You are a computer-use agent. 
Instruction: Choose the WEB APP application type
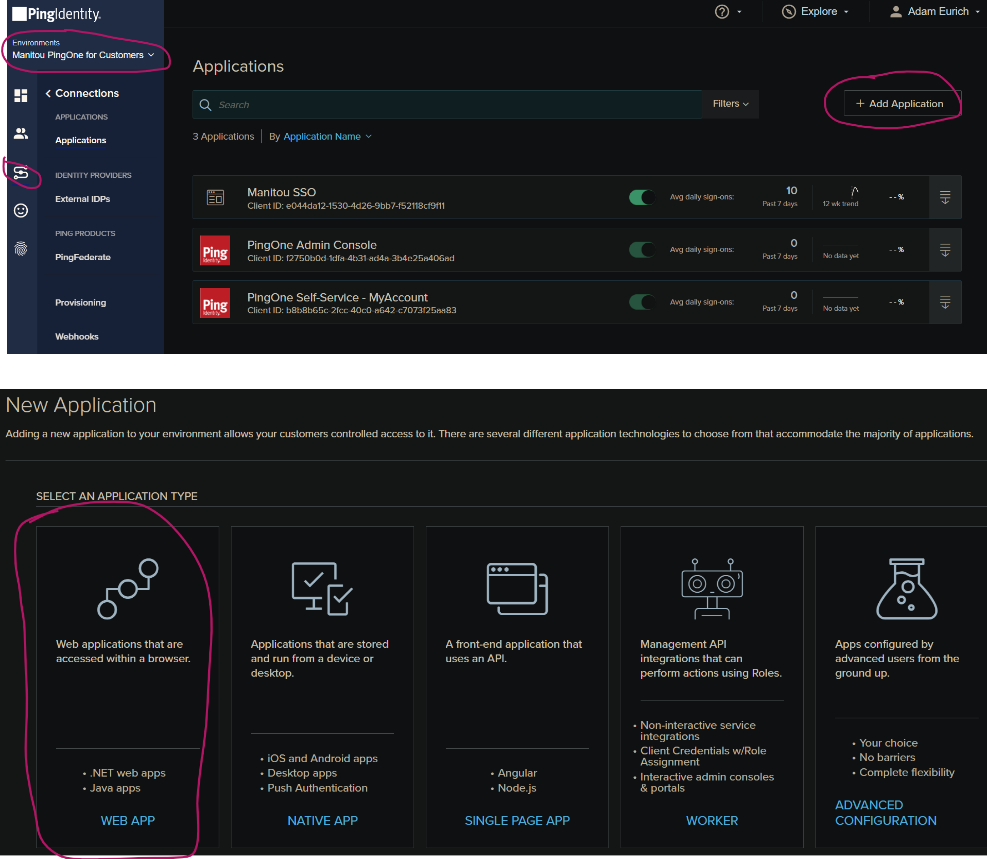(x=128, y=821)
